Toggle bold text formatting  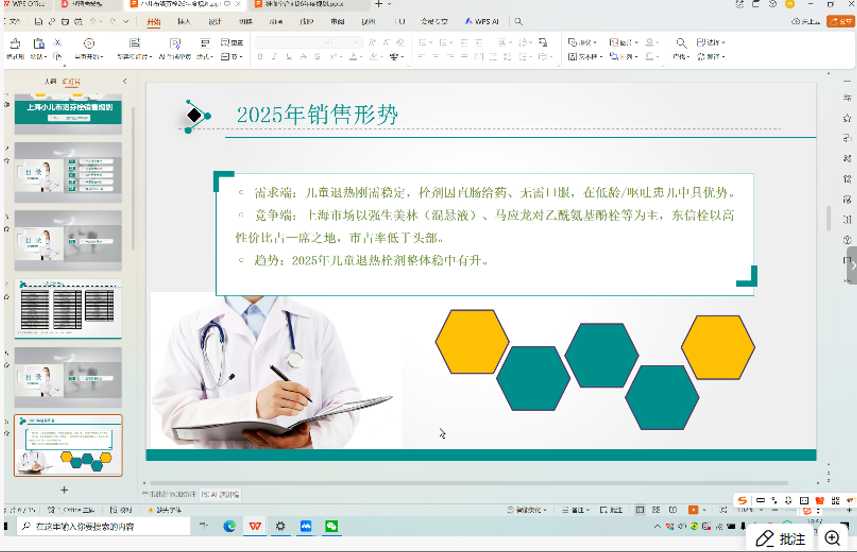[x=260, y=57]
